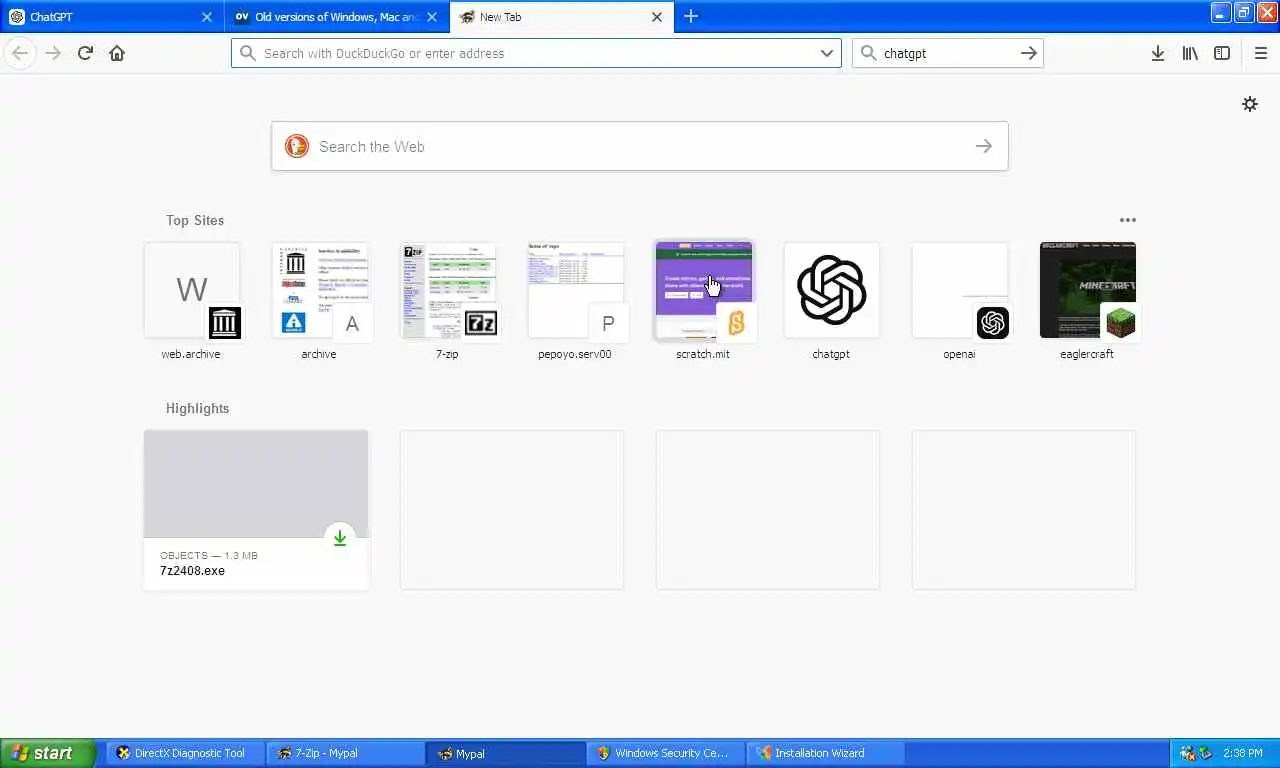Close the New Tab tab
Screen dimensions: 1280x768
[657, 17]
